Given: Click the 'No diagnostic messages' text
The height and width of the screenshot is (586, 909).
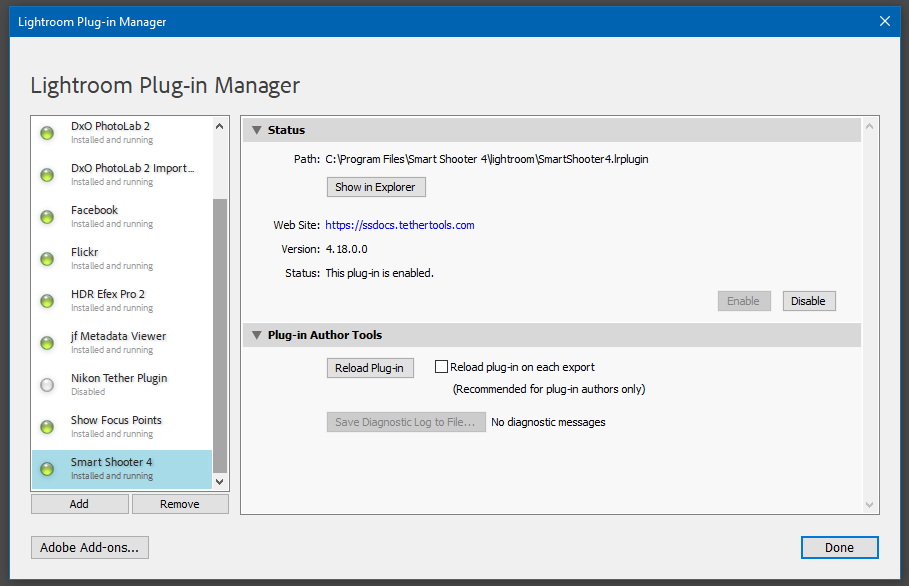Looking at the screenshot, I should (548, 422).
